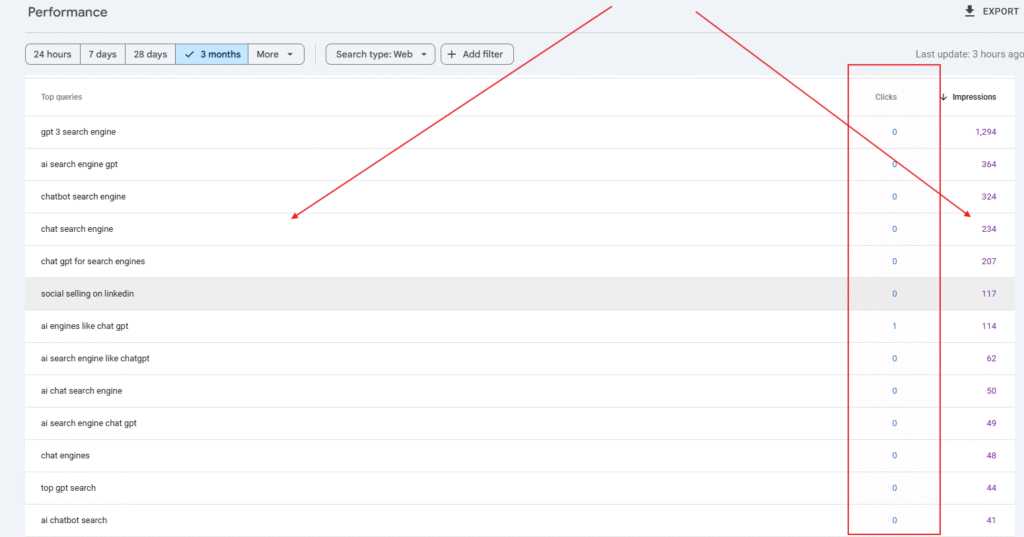Select the 3 months date range
Image resolution: width=1024 pixels, height=537 pixels.
(x=212, y=54)
